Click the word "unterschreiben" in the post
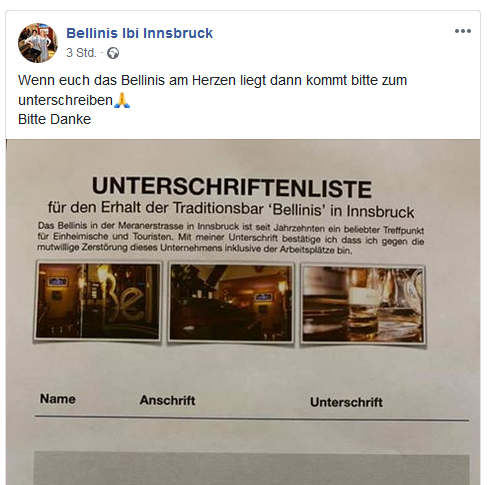 click(65, 100)
